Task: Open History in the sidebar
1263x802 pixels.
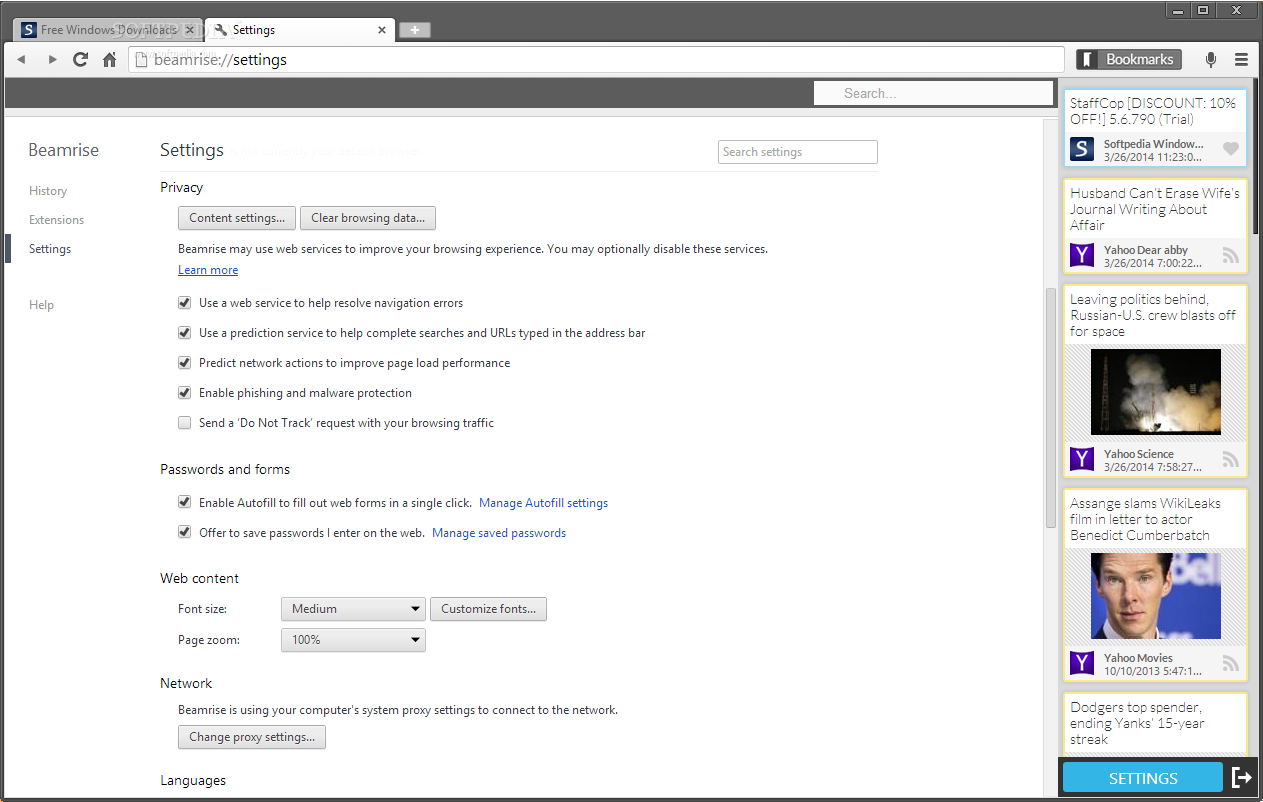Action: [x=48, y=191]
